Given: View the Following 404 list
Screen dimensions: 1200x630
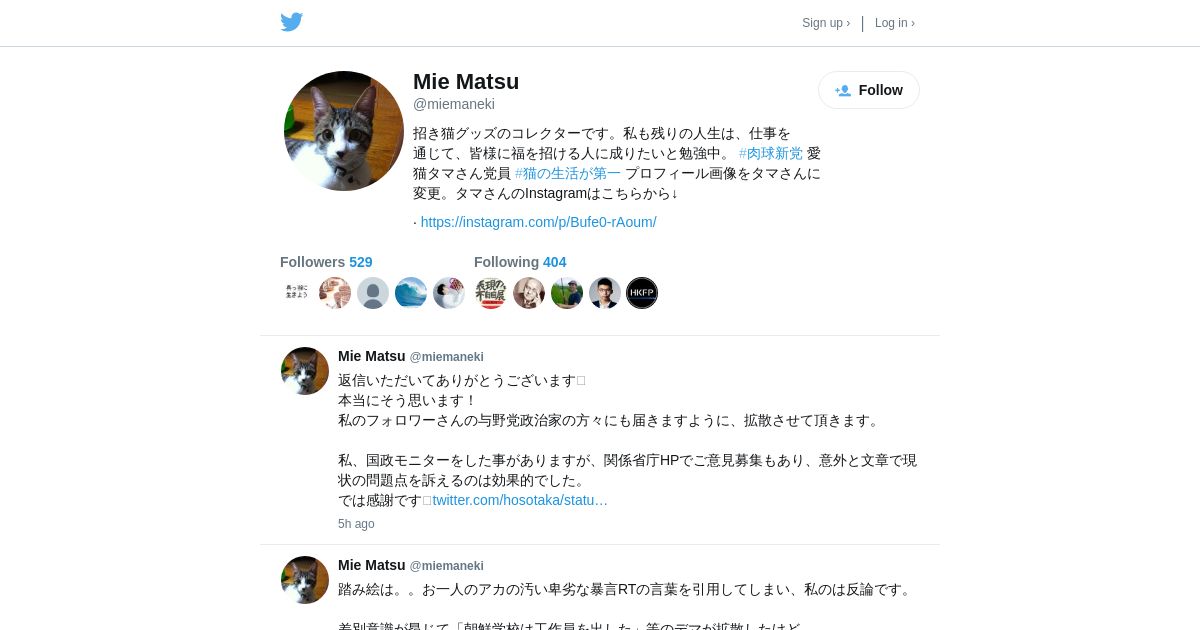Looking at the screenshot, I should coord(520,262).
